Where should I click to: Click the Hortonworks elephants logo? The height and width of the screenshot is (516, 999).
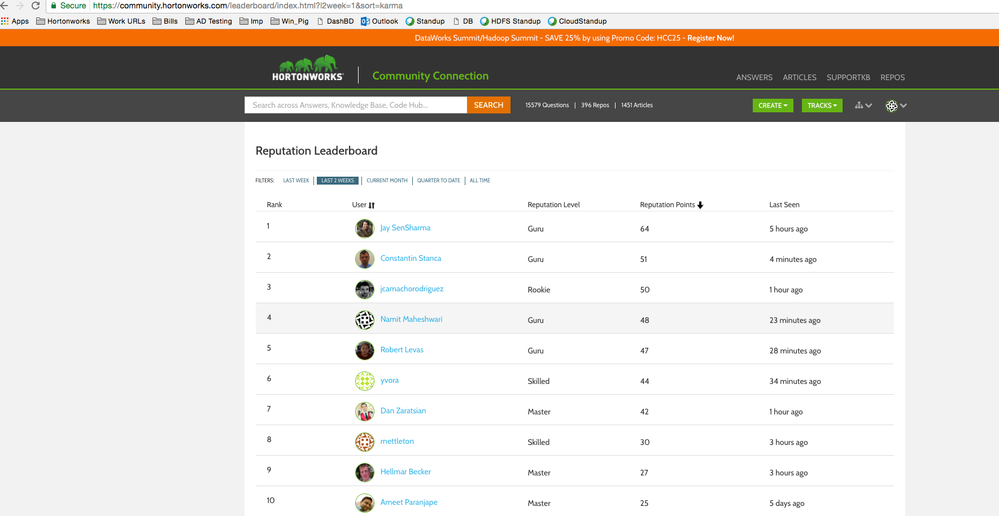point(308,68)
